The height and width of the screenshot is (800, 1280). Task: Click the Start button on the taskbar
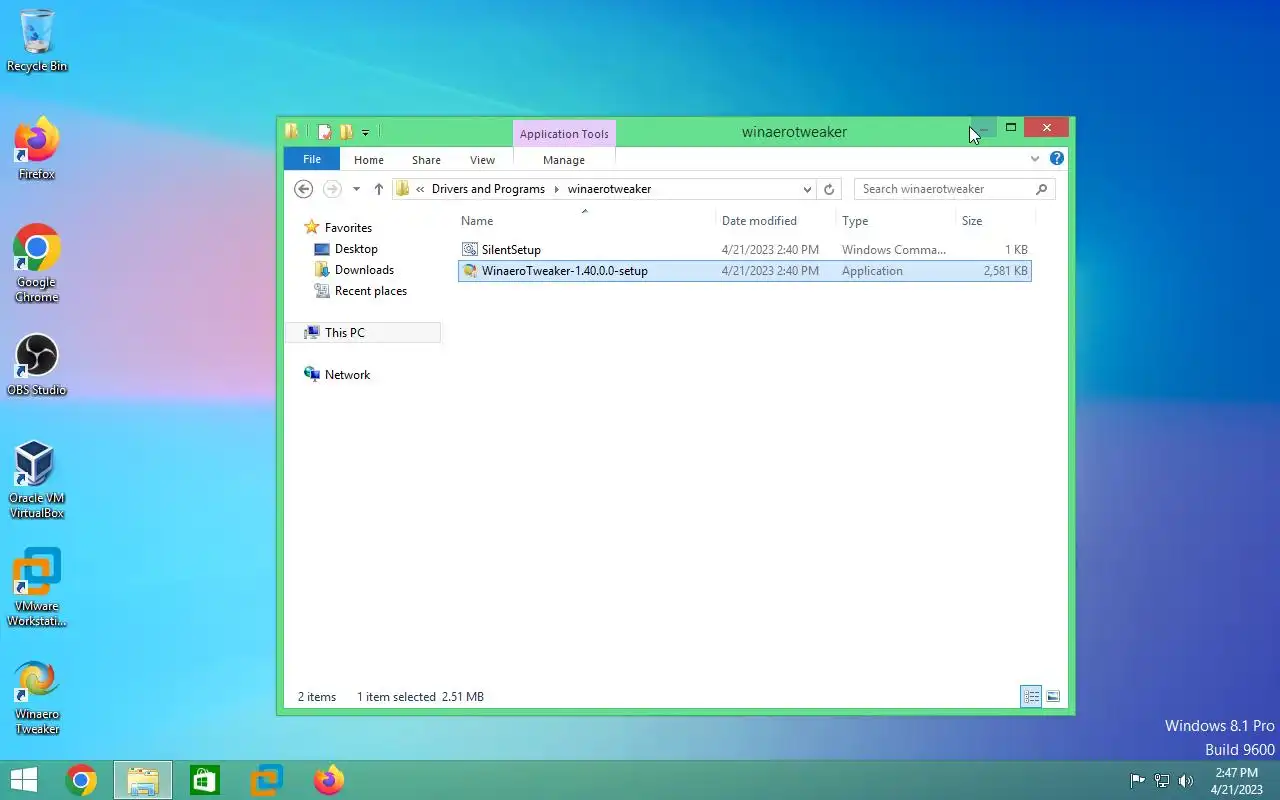tap(23, 780)
